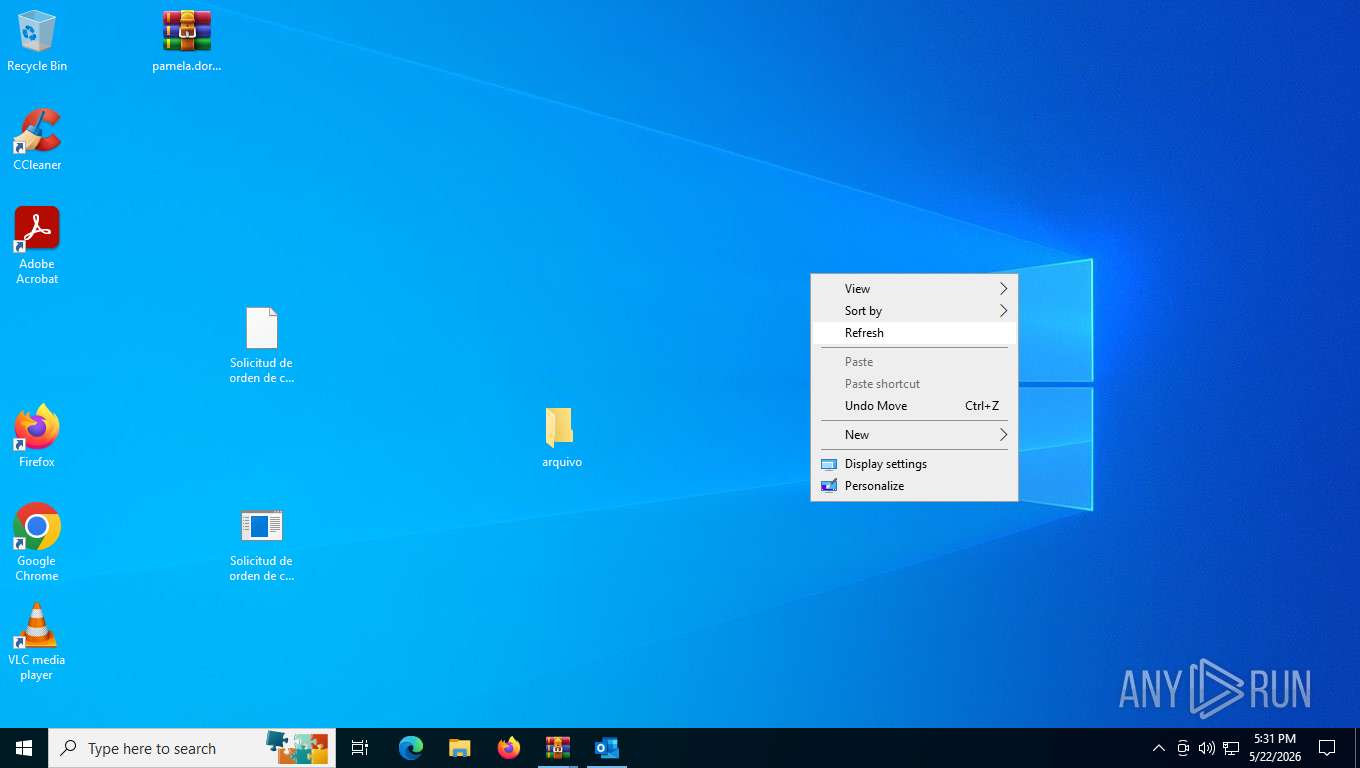1360x768 pixels.
Task: Expand the Sort by submenu
Action: tap(914, 311)
